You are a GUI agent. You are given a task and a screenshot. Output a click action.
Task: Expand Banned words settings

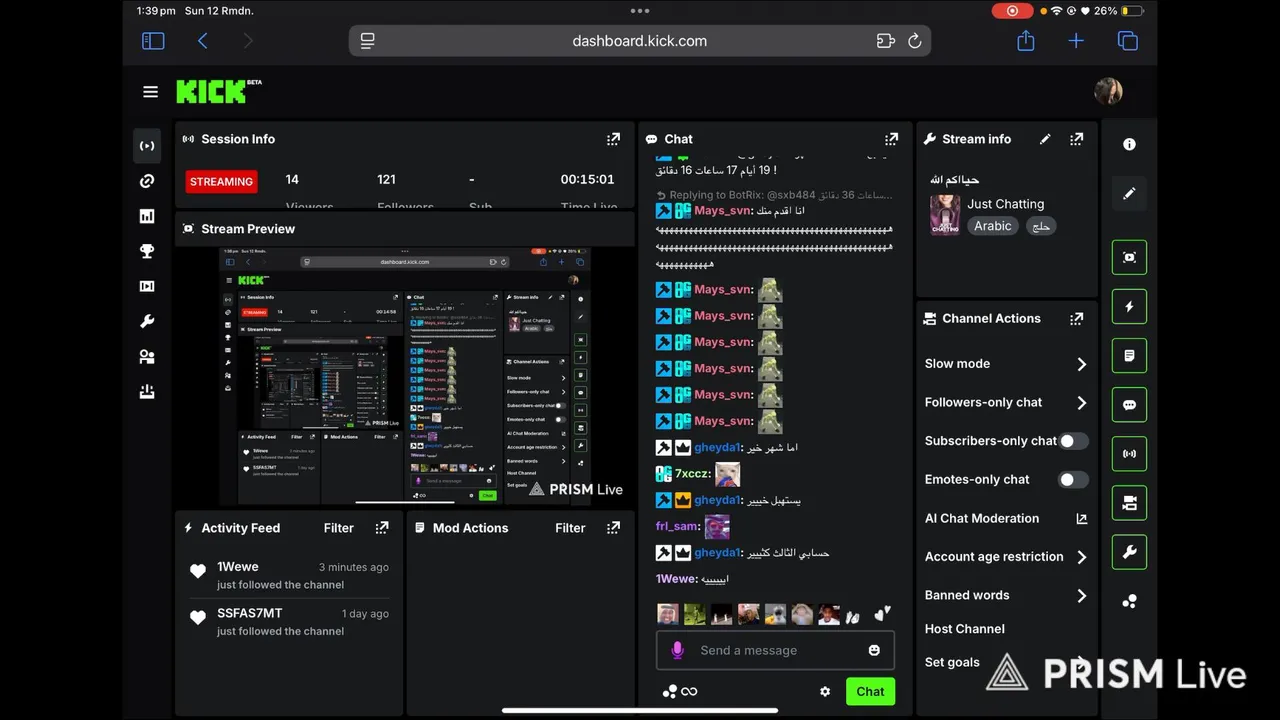(1081, 596)
